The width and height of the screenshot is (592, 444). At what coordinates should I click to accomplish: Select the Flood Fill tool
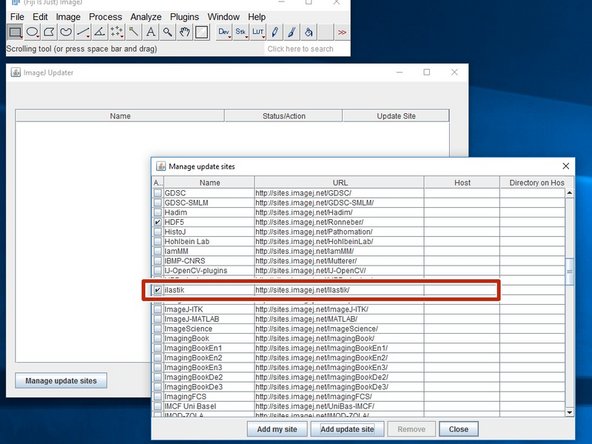[x=309, y=32]
